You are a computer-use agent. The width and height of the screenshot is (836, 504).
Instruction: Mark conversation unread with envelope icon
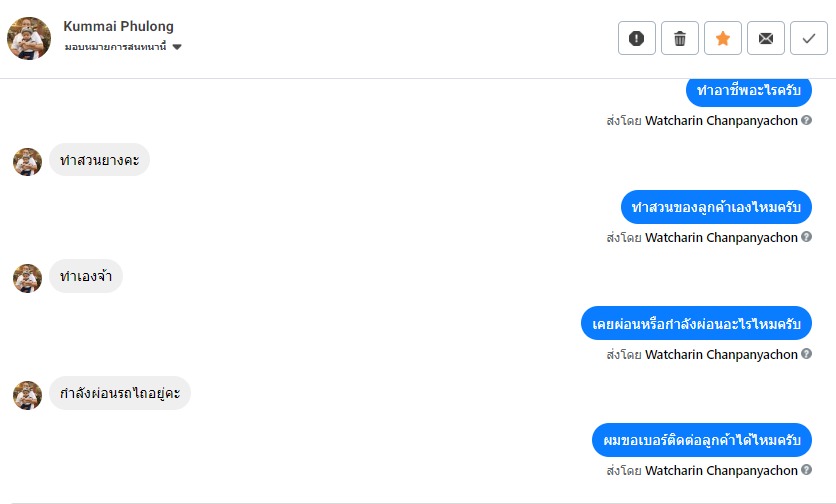(x=766, y=39)
